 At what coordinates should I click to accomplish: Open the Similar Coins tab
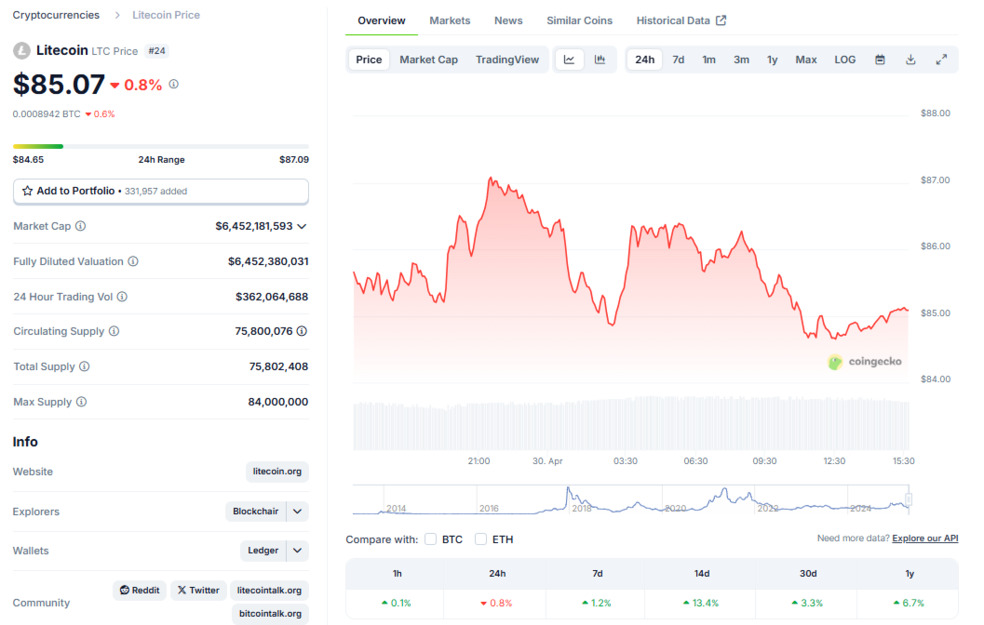click(579, 21)
